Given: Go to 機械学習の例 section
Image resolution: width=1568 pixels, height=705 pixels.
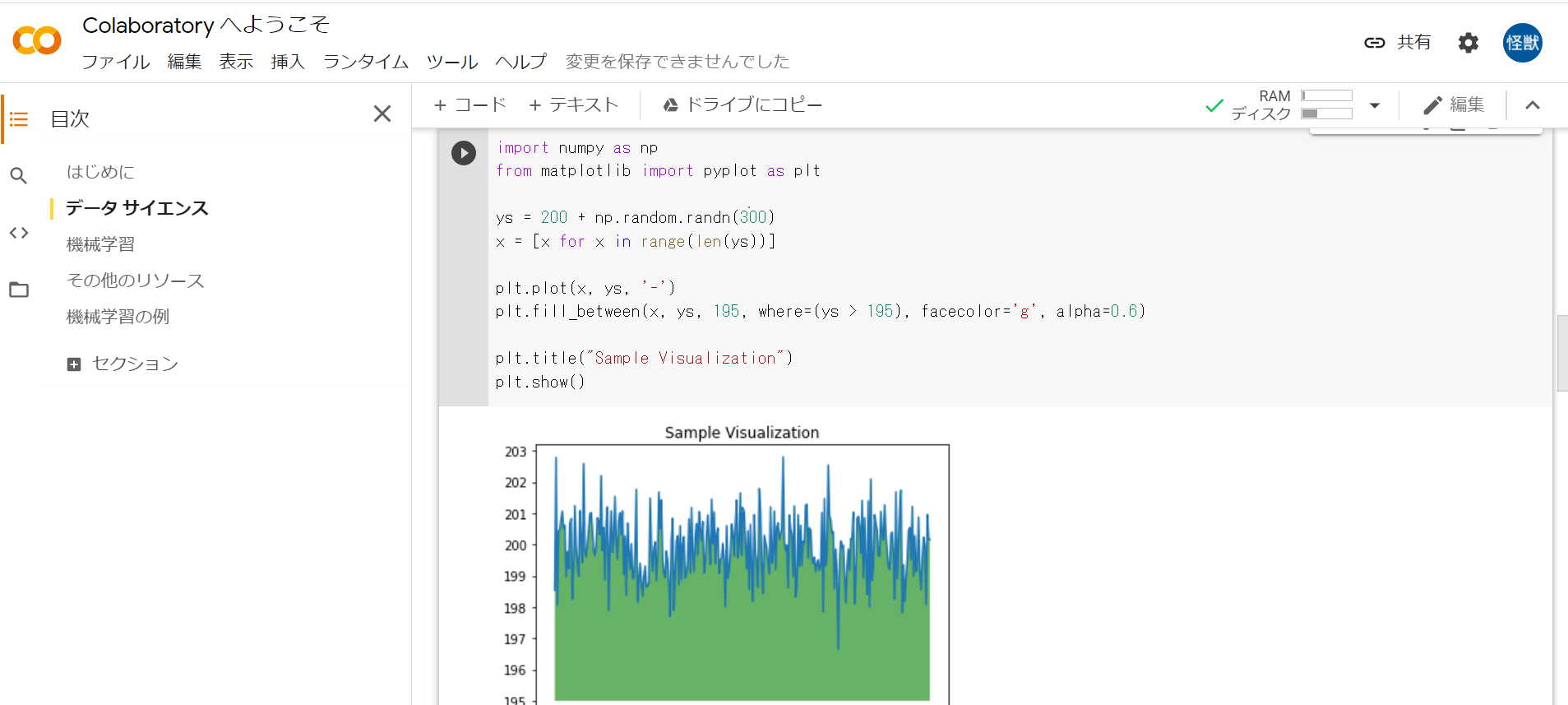Looking at the screenshot, I should point(118,317).
